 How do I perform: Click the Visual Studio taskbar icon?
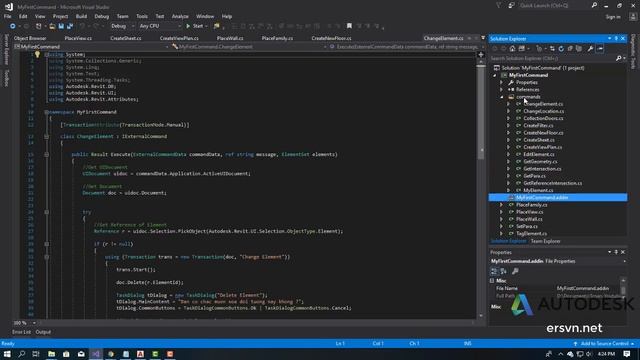point(96,354)
